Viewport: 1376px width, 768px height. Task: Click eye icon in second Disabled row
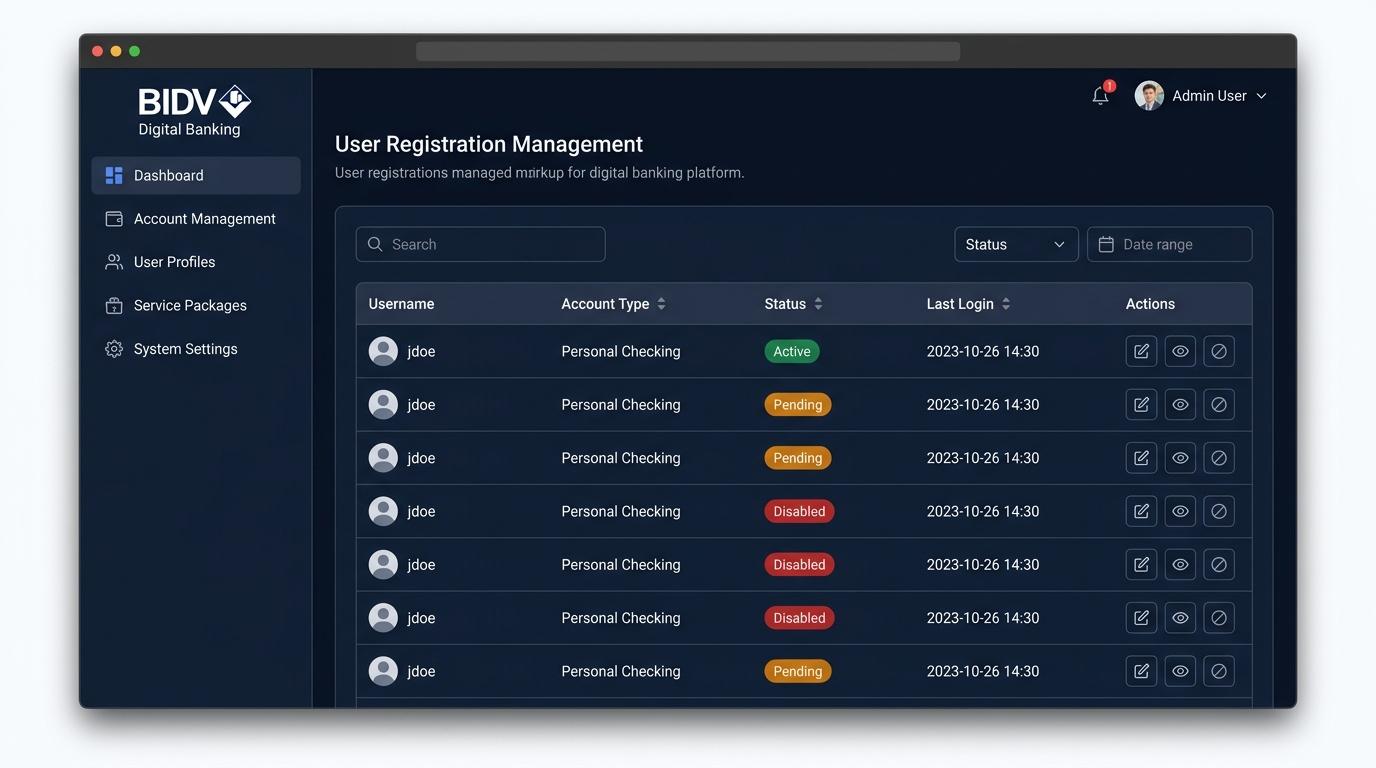1180,565
